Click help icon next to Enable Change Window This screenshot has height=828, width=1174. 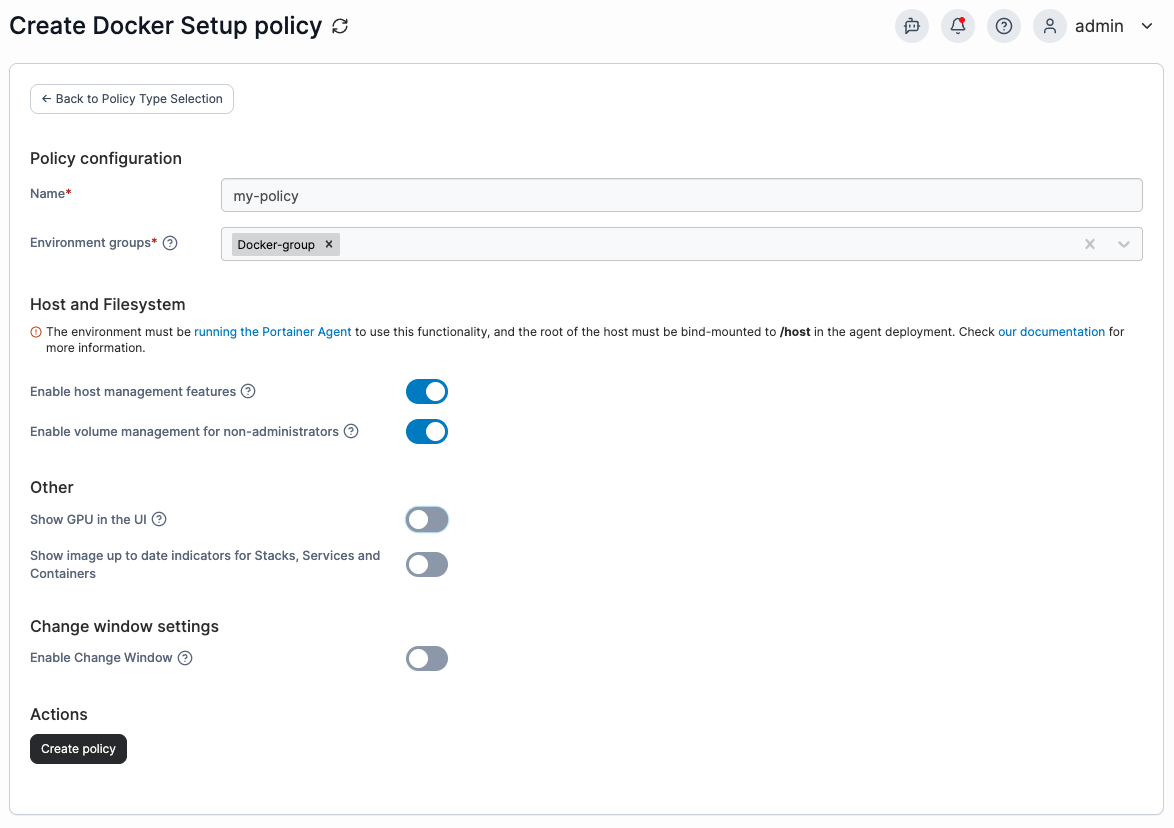185,658
